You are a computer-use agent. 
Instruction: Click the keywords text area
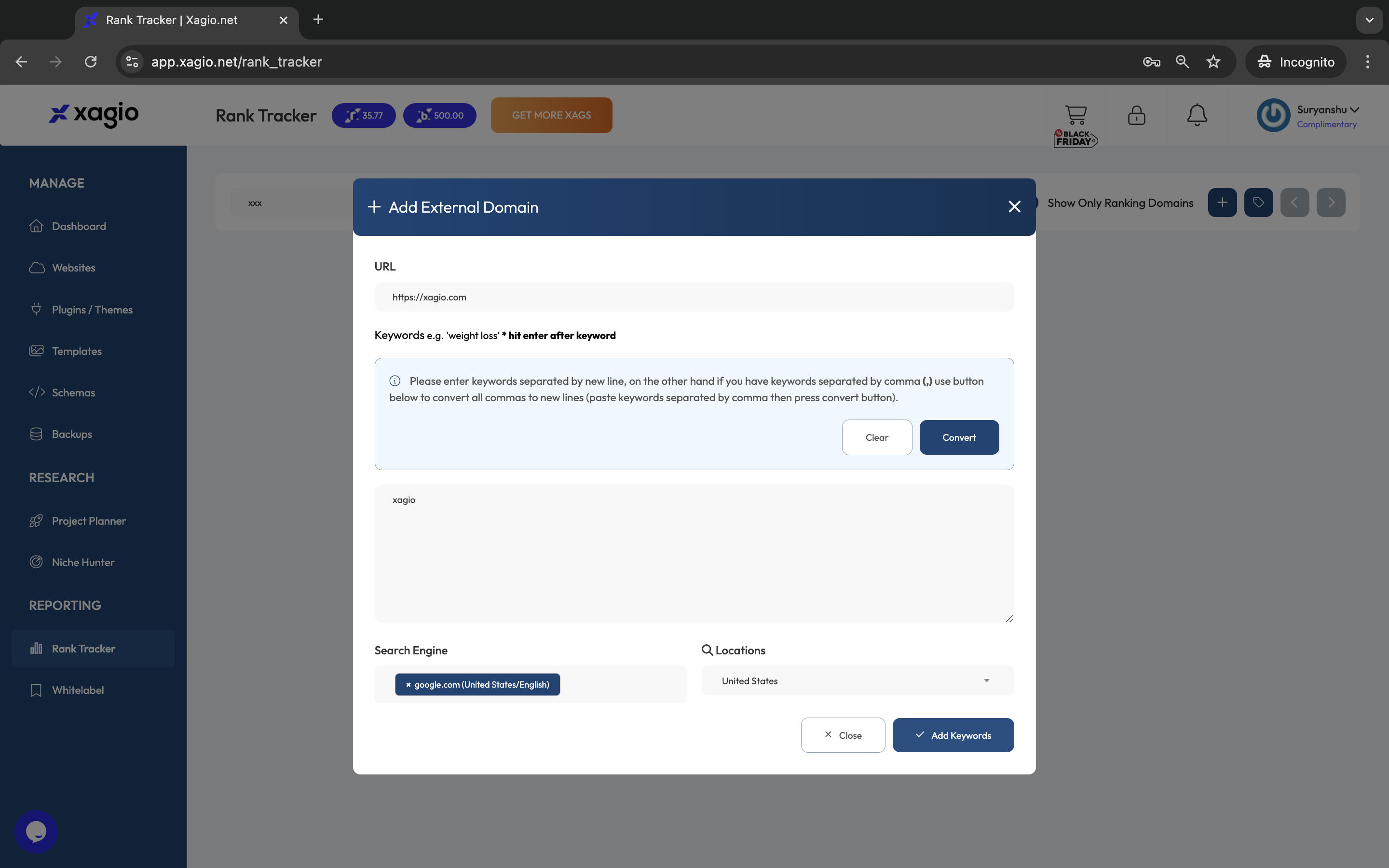pyautogui.click(x=694, y=554)
